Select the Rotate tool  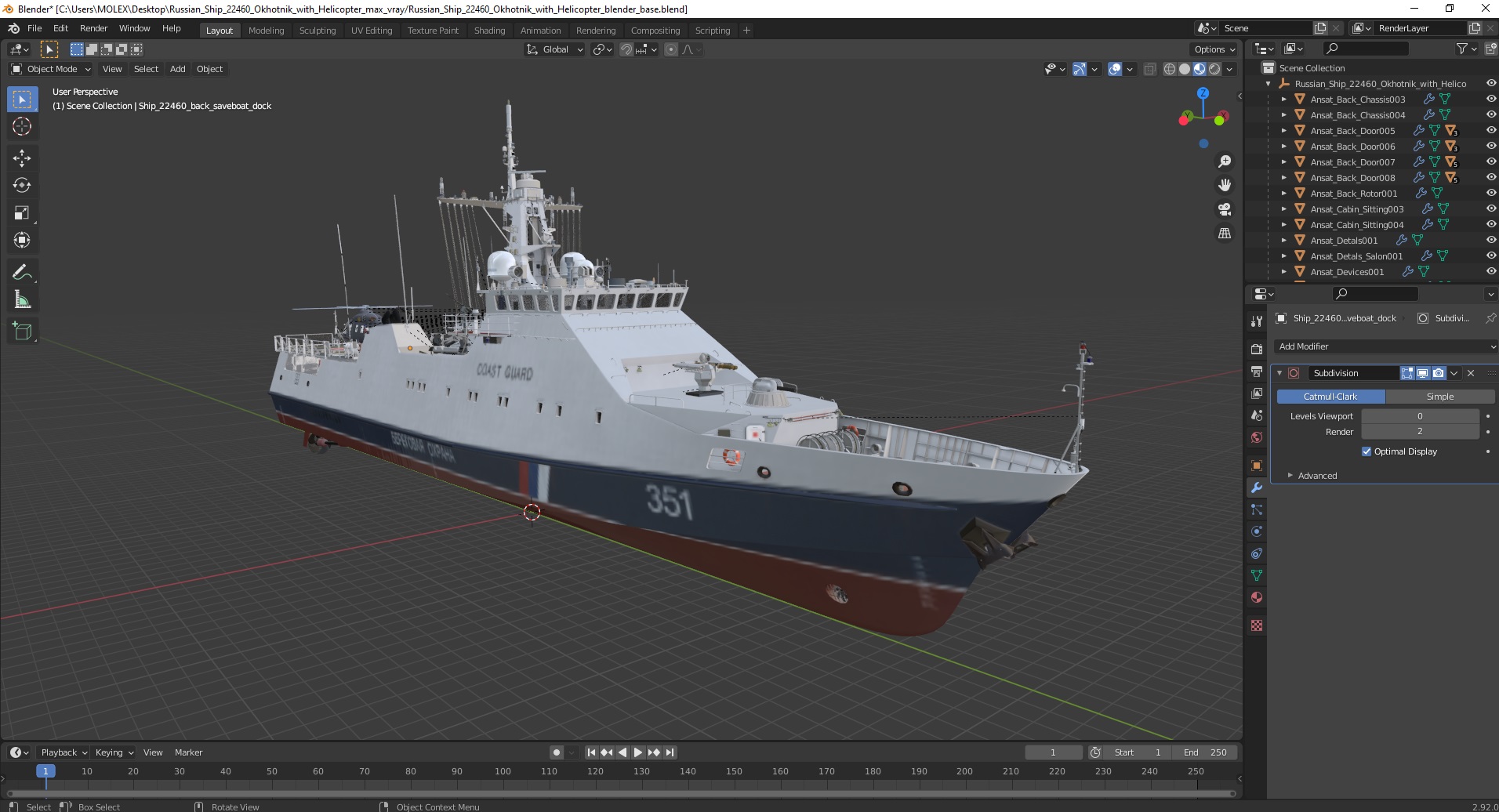pyautogui.click(x=22, y=186)
